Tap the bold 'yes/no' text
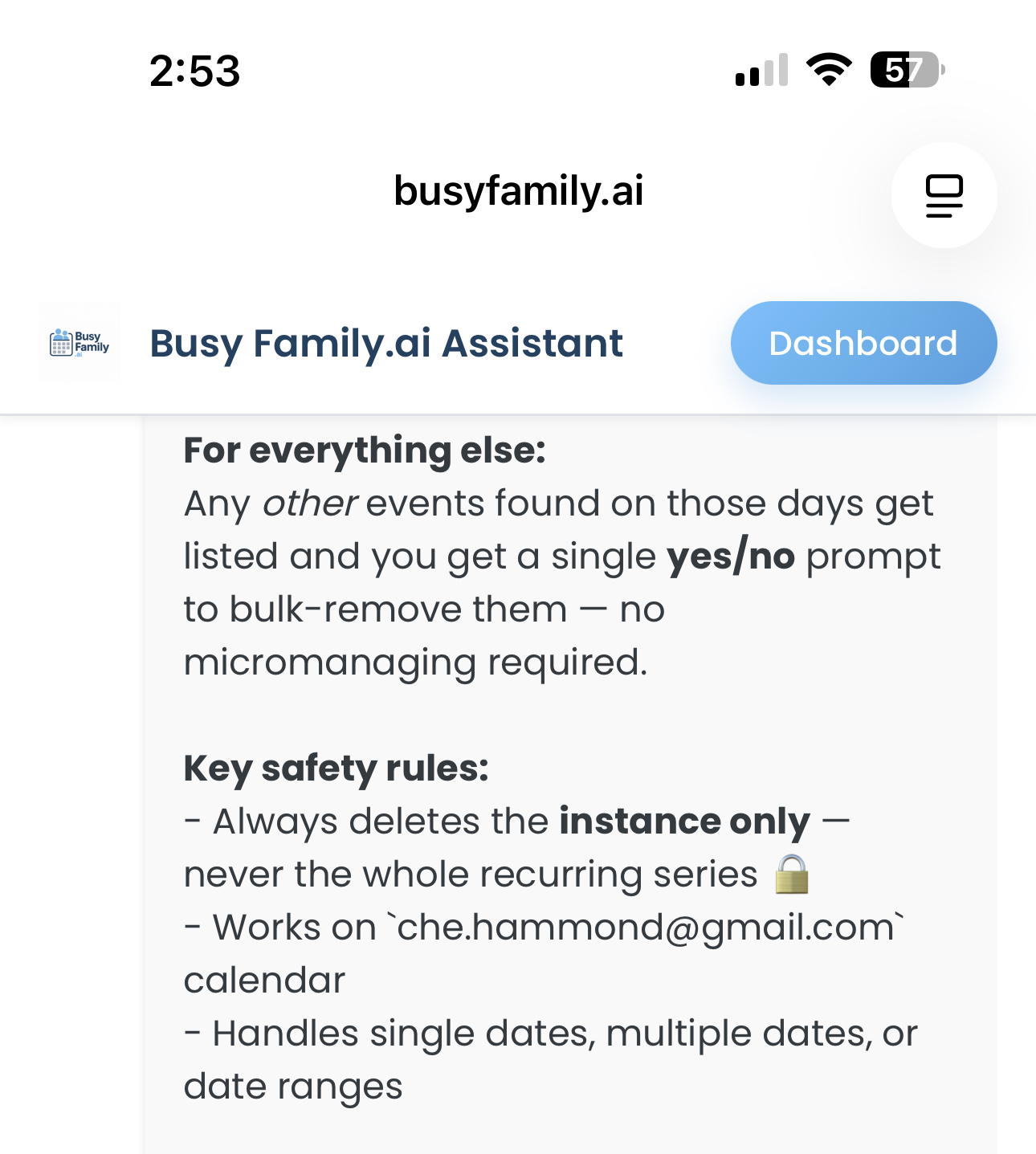Image resolution: width=1036 pixels, height=1154 pixels. pyautogui.click(x=732, y=557)
